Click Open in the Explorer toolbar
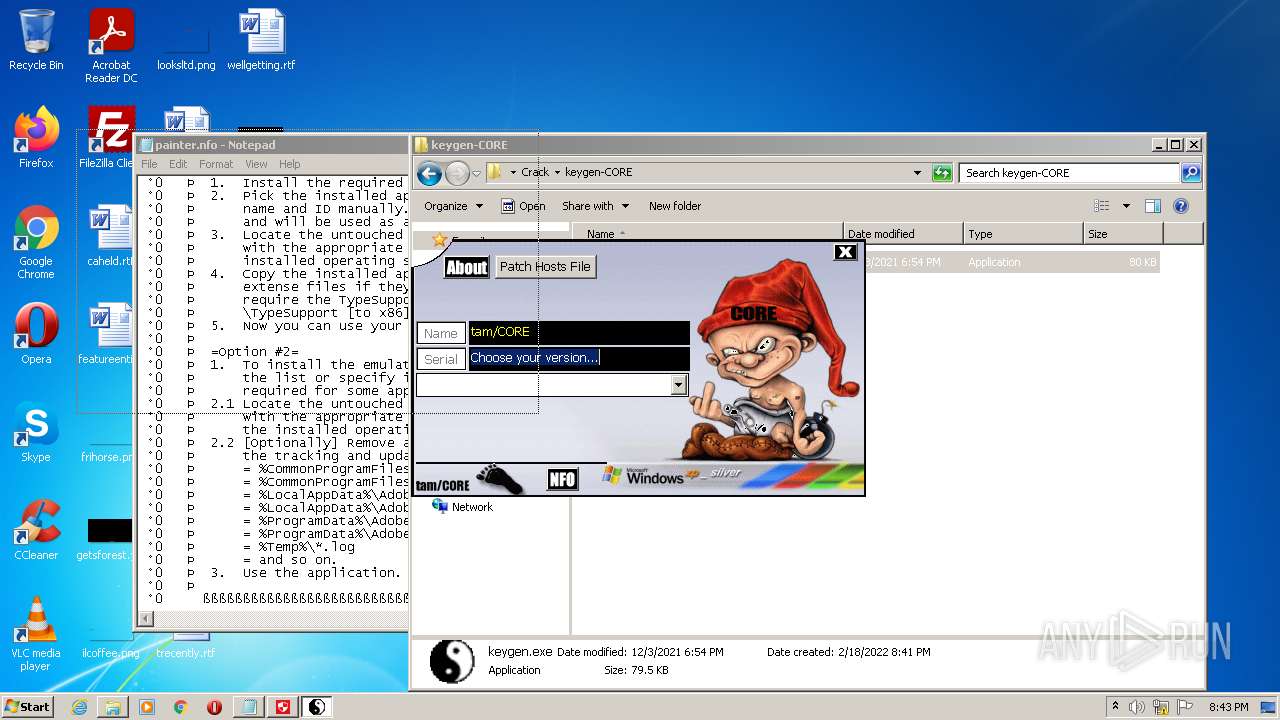This screenshot has height=720, width=1280. [x=523, y=206]
